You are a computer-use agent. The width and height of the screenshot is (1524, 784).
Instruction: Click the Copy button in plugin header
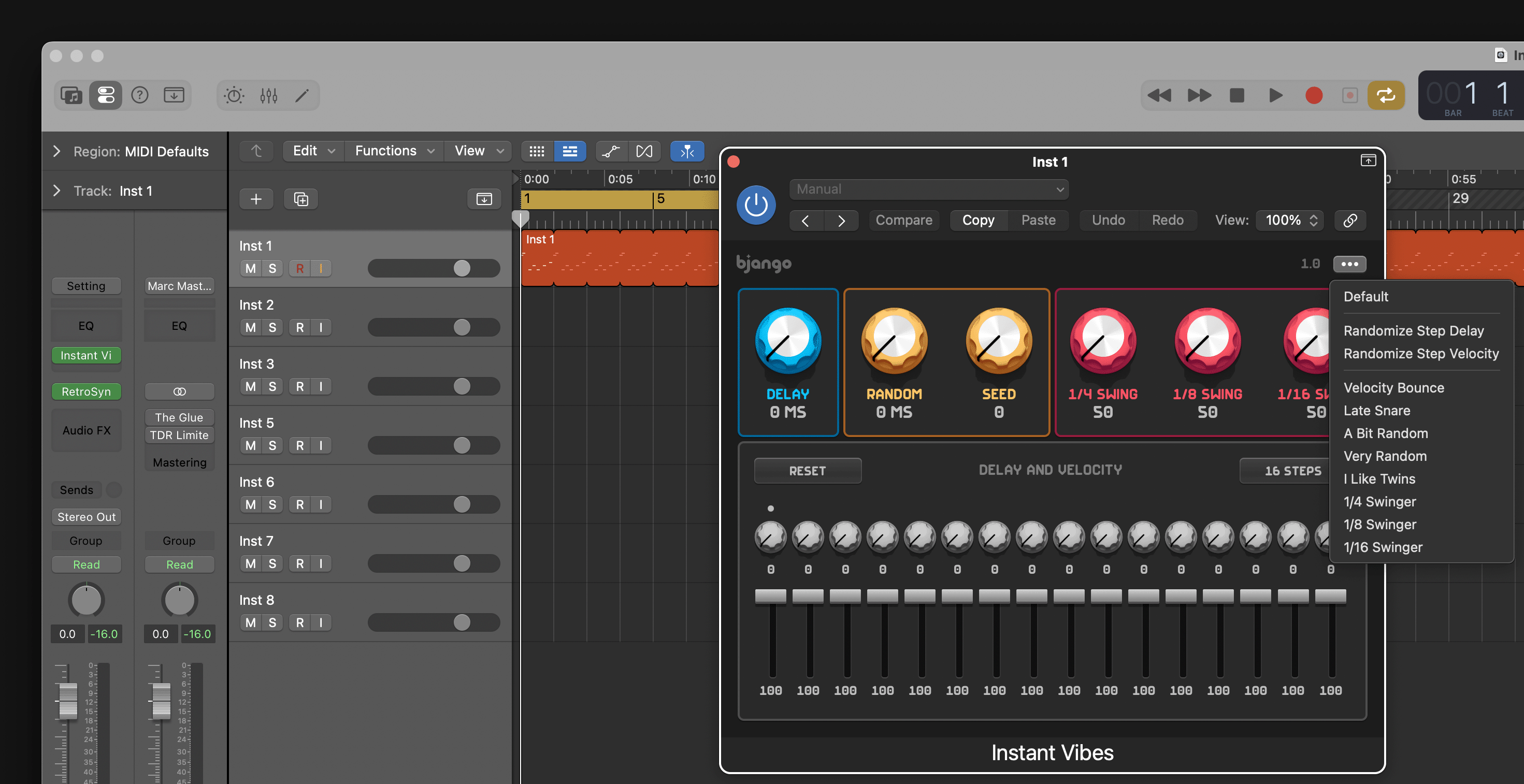pyautogui.click(x=979, y=221)
